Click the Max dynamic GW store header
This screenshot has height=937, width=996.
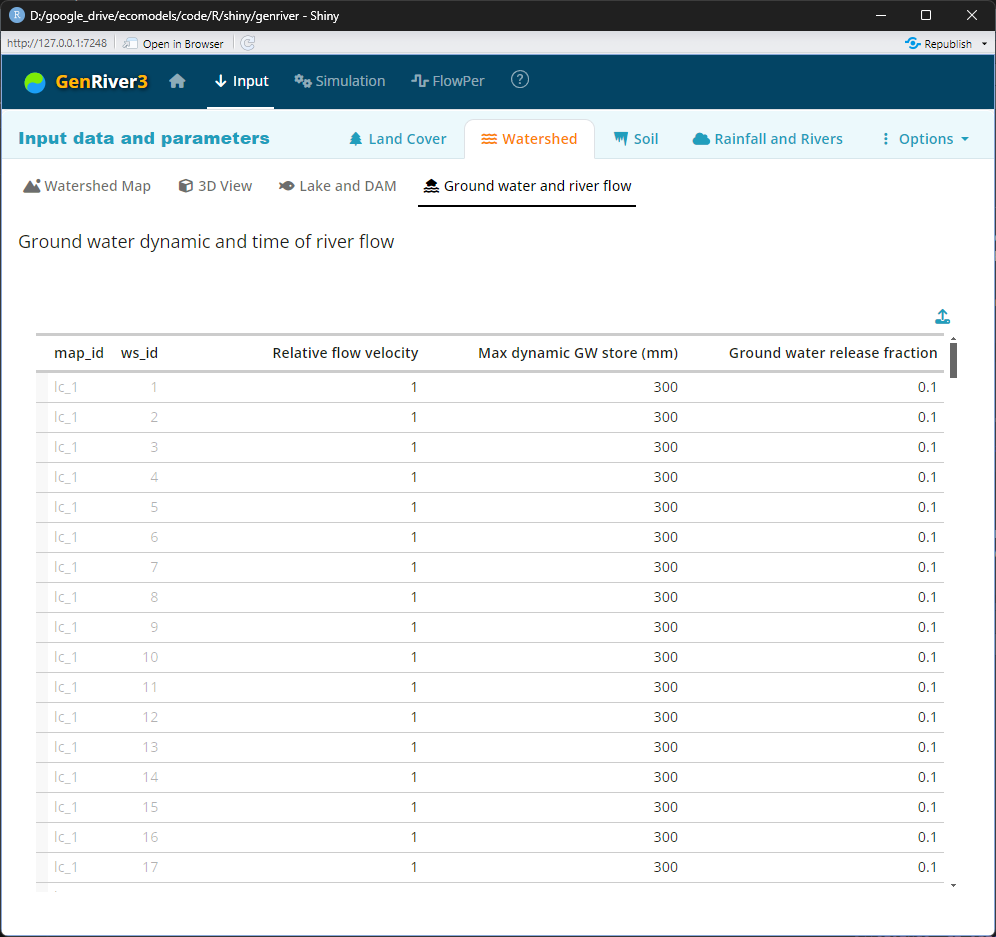click(x=577, y=353)
